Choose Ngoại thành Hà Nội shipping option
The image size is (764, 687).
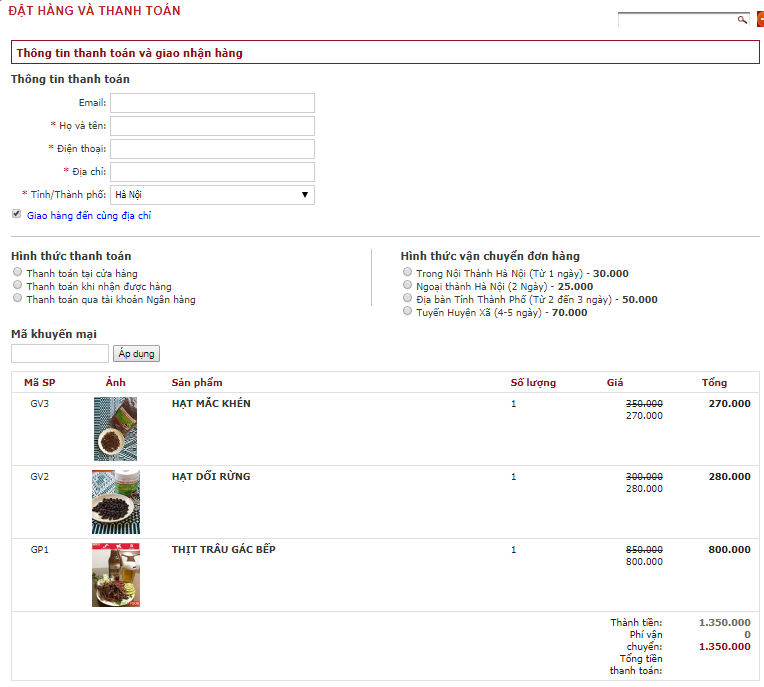pos(407,285)
